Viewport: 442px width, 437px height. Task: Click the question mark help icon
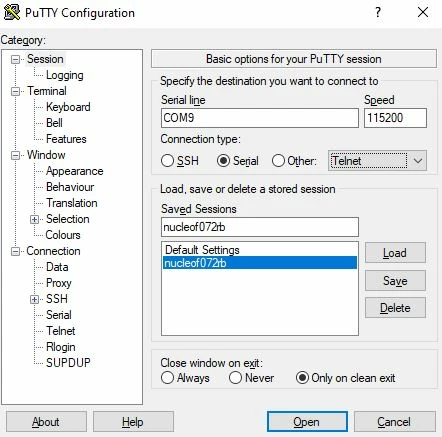[x=378, y=12]
